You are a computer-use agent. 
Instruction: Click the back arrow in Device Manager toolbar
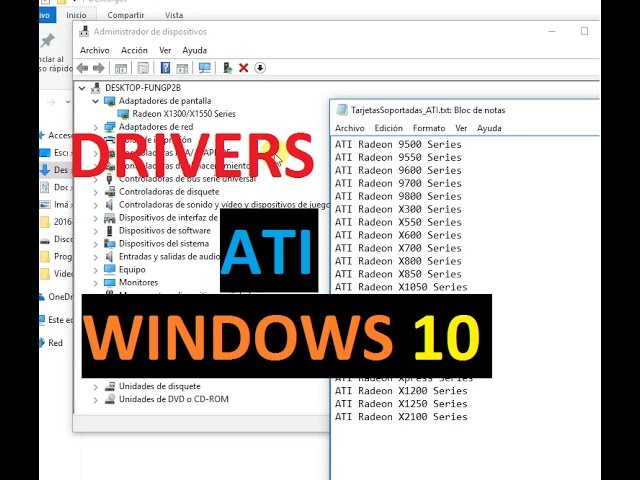click(x=83, y=68)
